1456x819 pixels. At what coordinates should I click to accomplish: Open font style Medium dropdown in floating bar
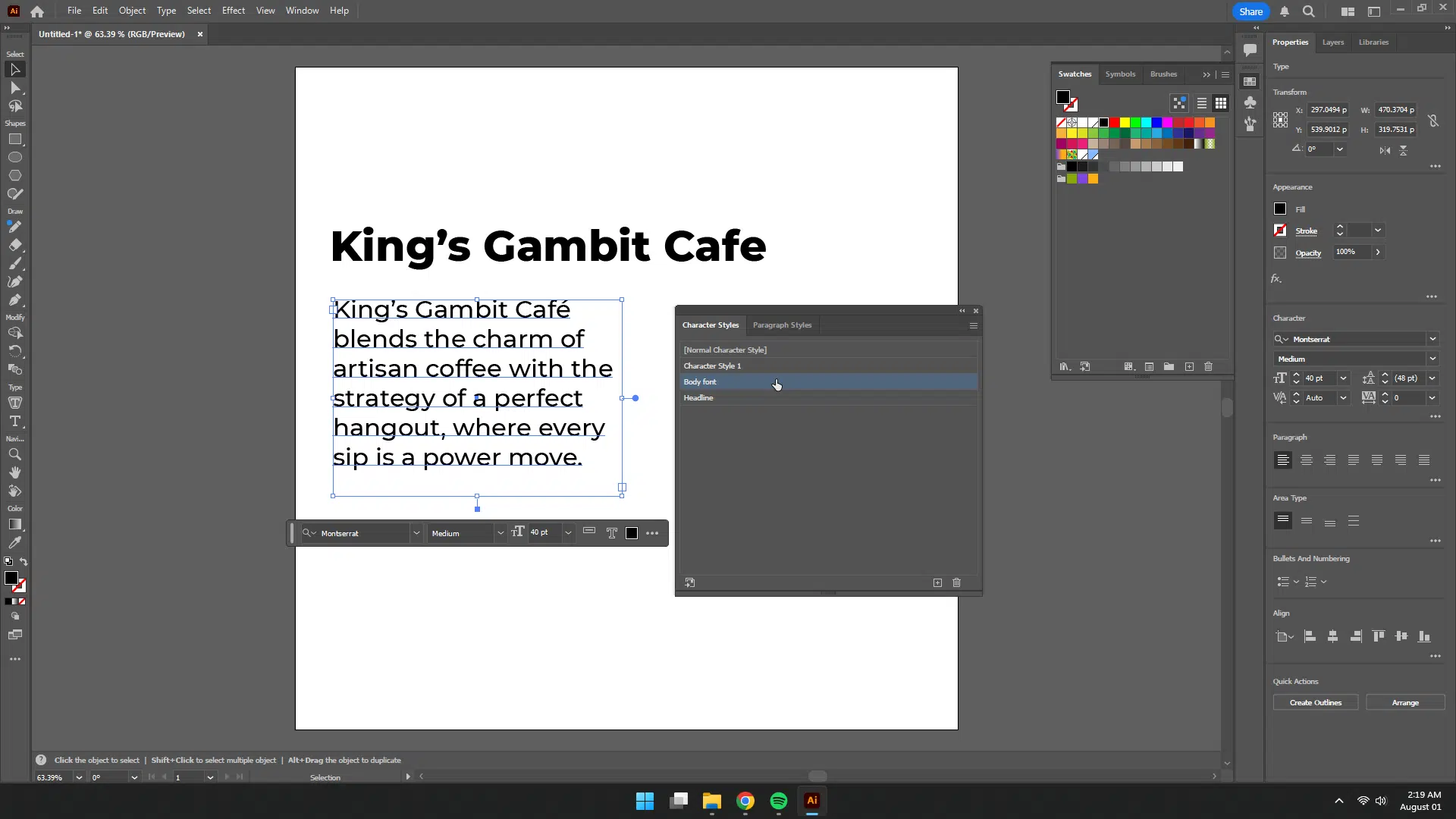[500, 533]
